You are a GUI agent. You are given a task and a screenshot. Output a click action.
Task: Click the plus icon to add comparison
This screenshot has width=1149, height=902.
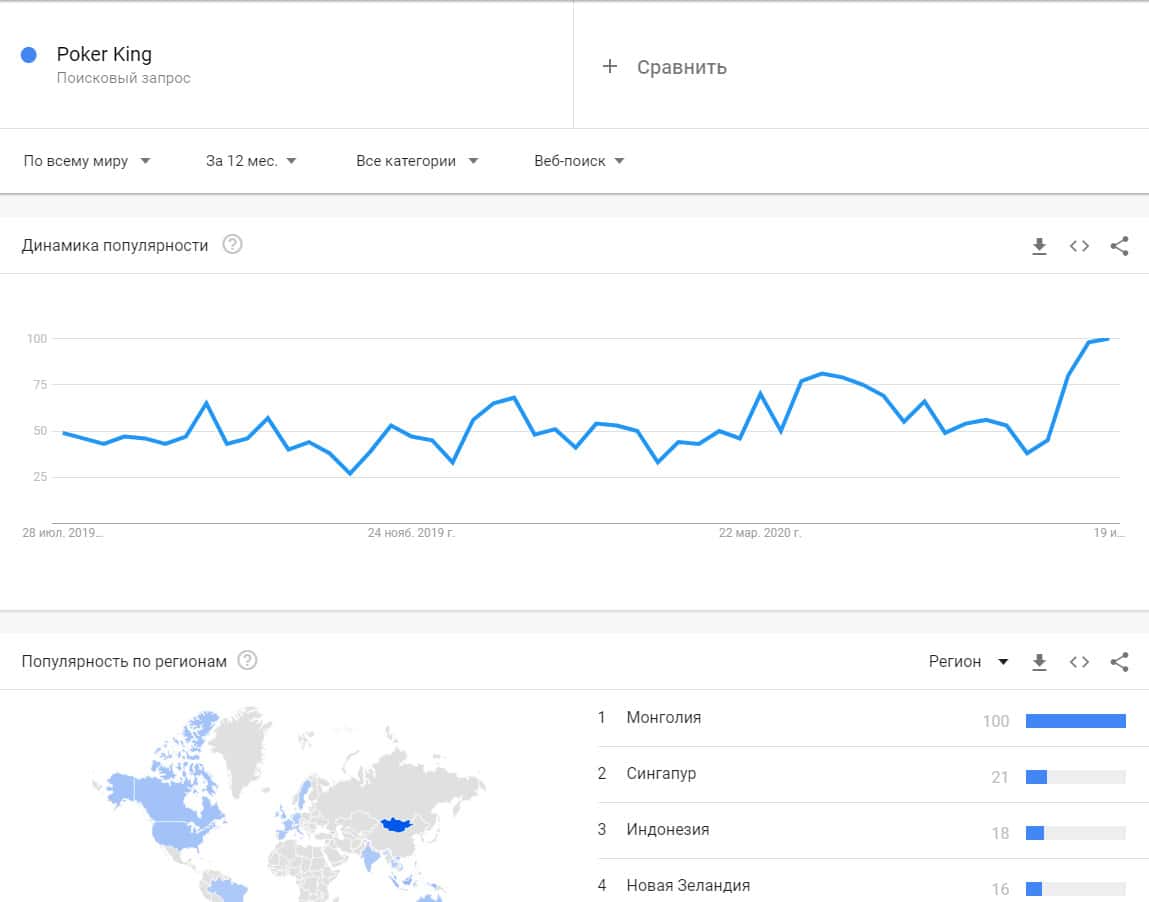pyautogui.click(x=610, y=67)
